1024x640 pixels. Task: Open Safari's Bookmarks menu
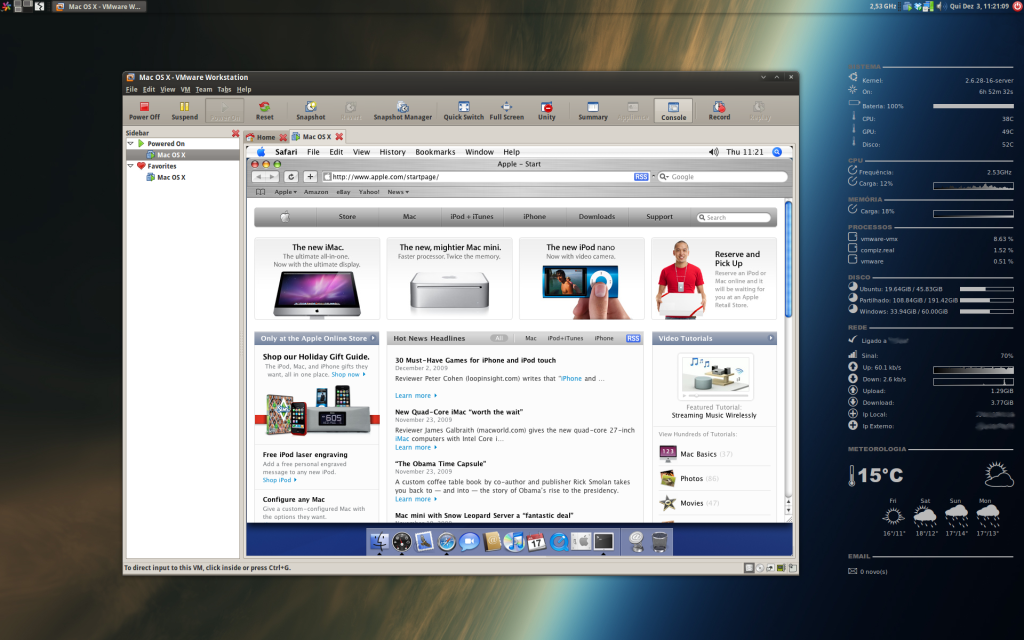[x=435, y=152]
